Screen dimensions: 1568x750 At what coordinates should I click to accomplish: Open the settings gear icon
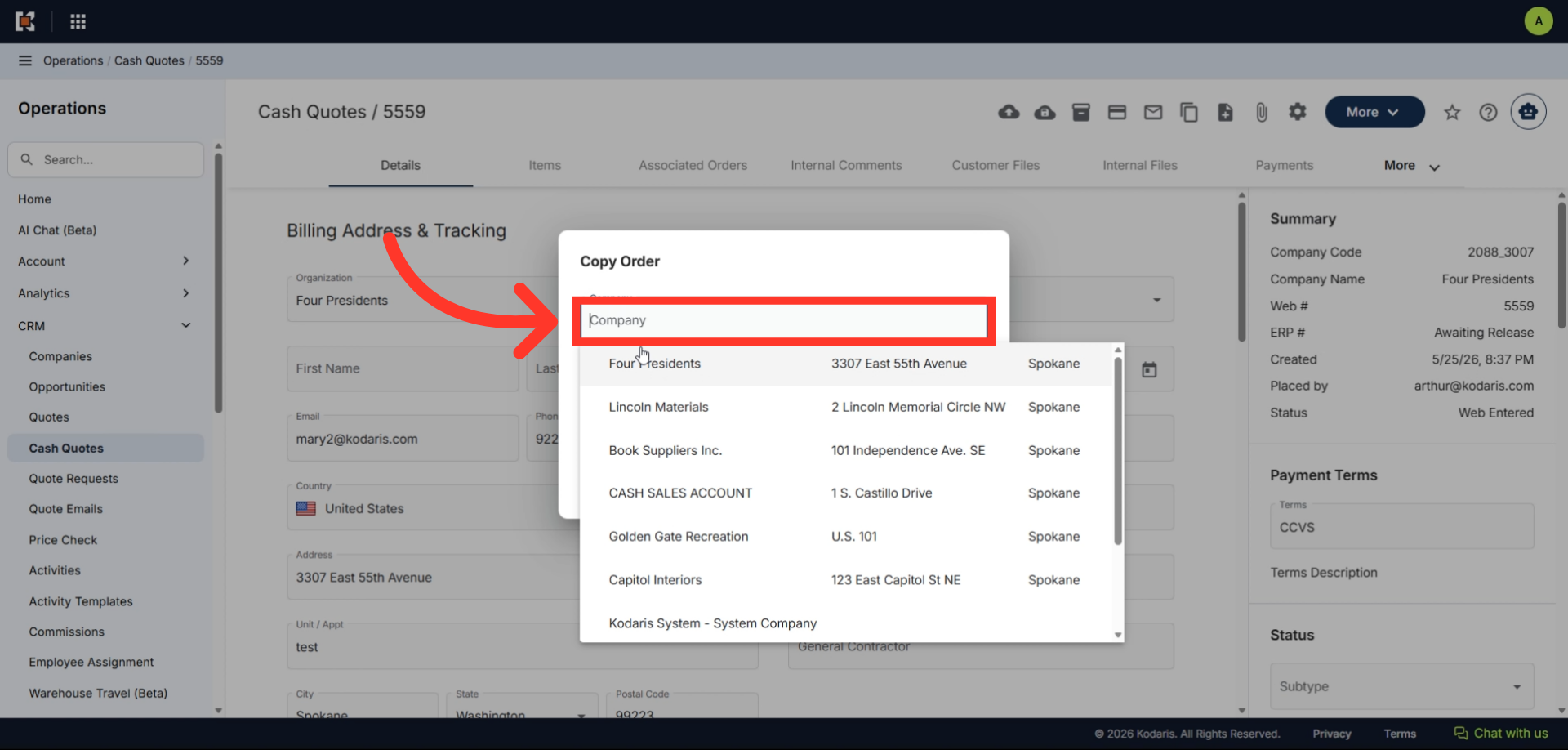click(1297, 112)
